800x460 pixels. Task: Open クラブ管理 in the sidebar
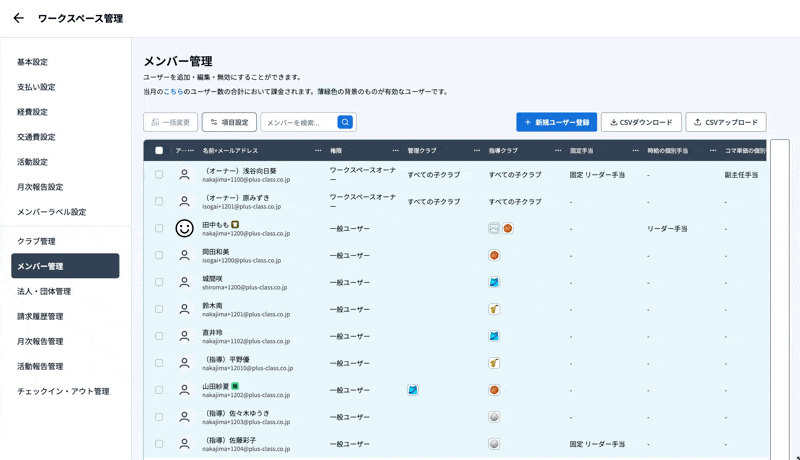[36, 241]
